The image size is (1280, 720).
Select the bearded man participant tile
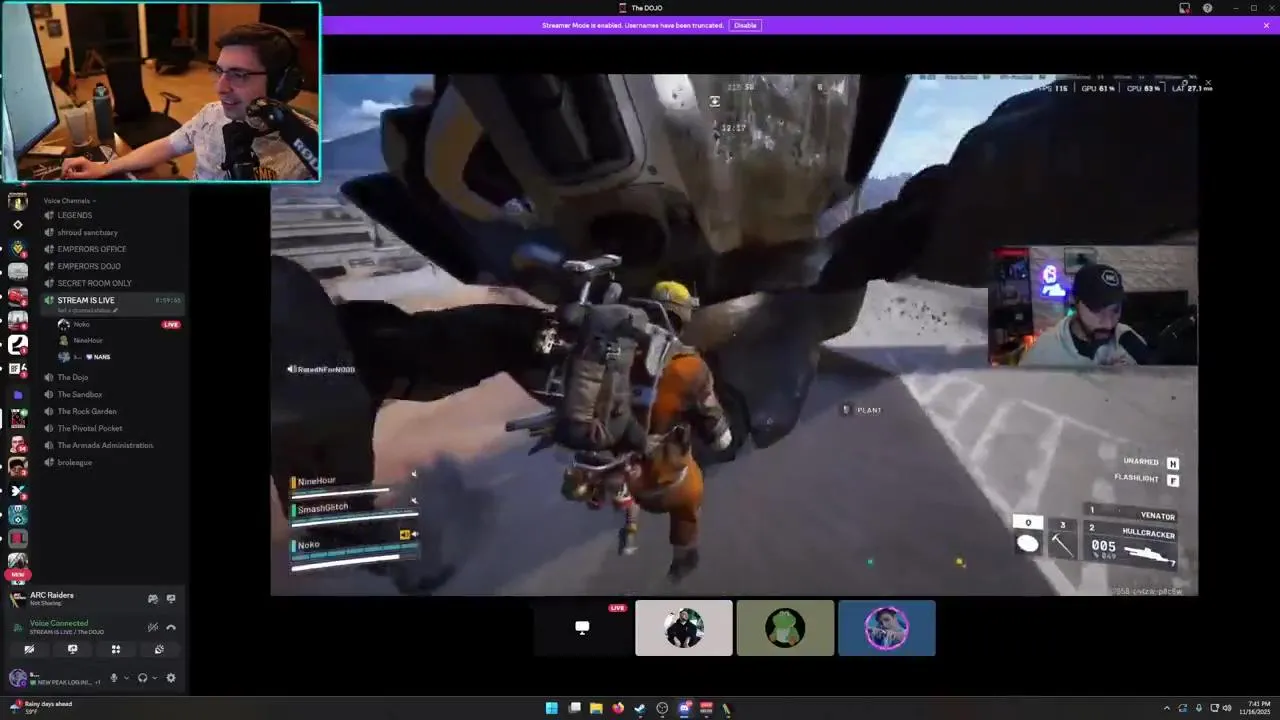tap(684, 628)
